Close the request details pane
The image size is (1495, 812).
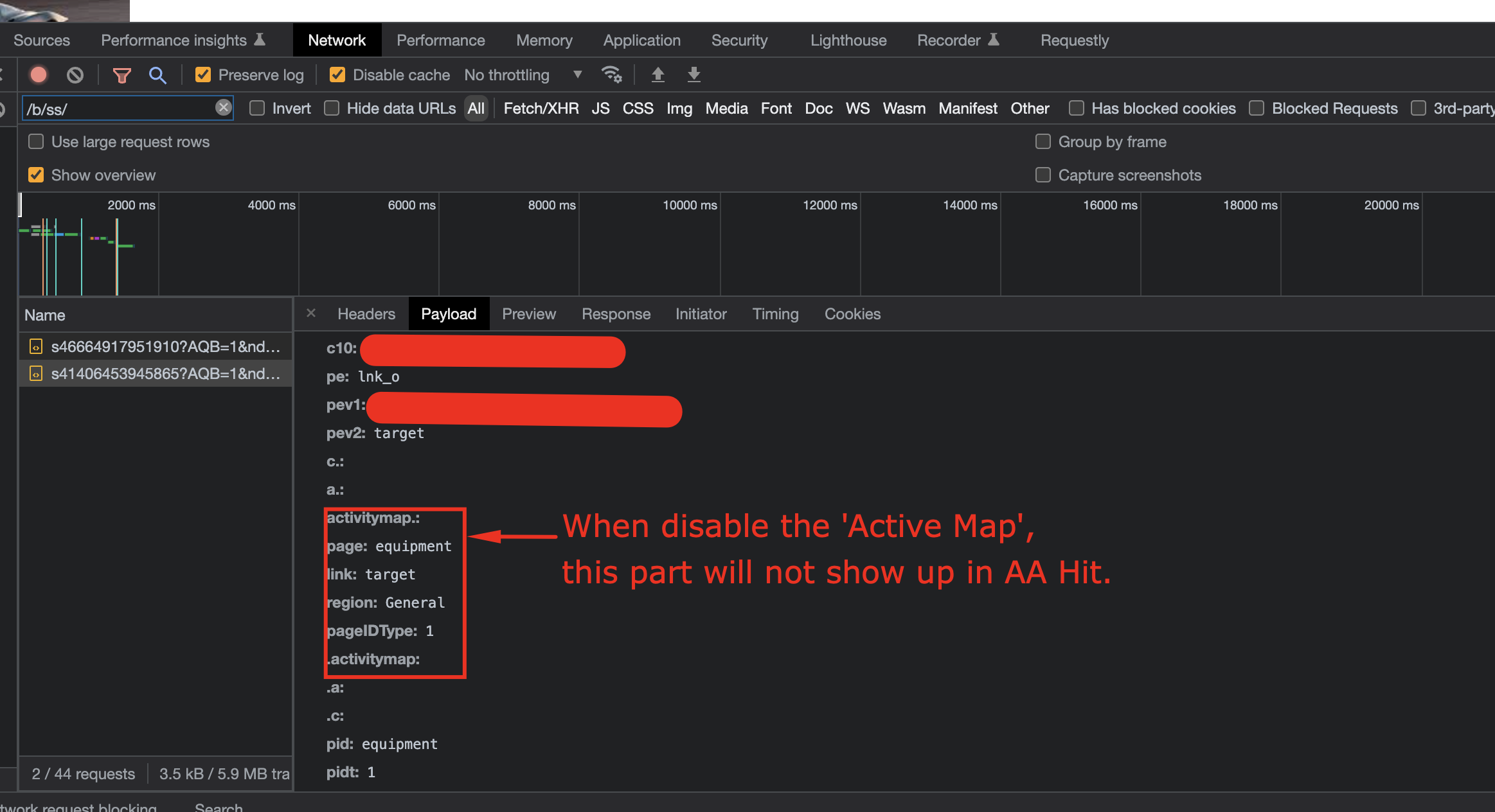coord(311,313)
